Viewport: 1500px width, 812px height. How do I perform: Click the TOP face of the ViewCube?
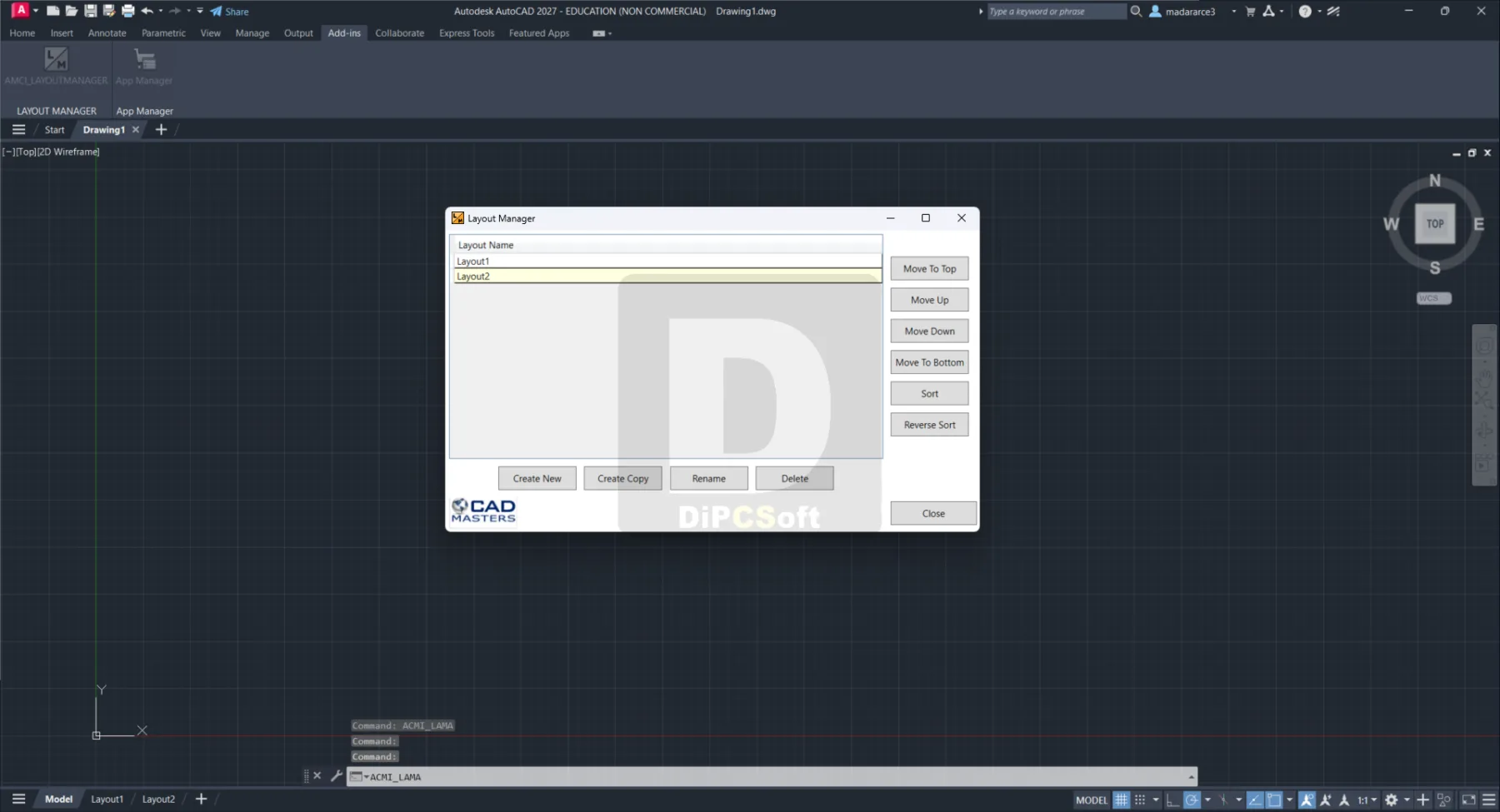(1435, 223)
